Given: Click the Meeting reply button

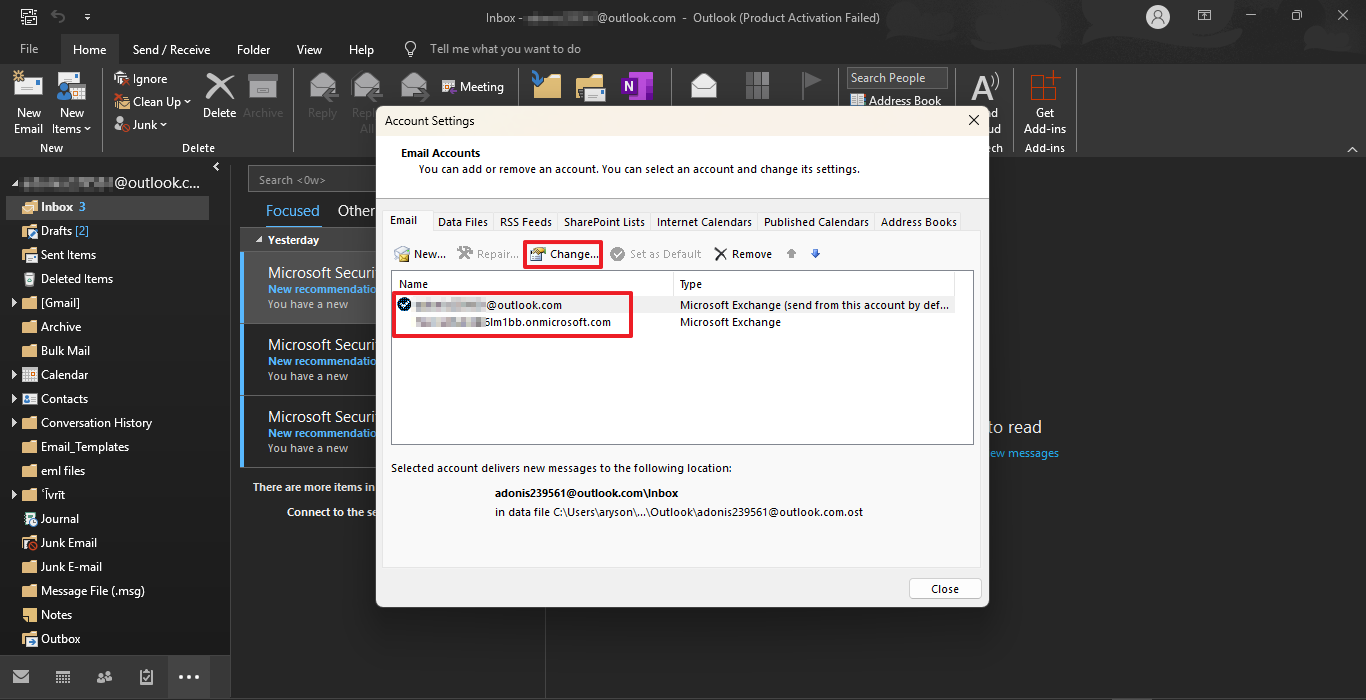Looking at the screenshot, I should pyautogui.click(x=472, y=87).
